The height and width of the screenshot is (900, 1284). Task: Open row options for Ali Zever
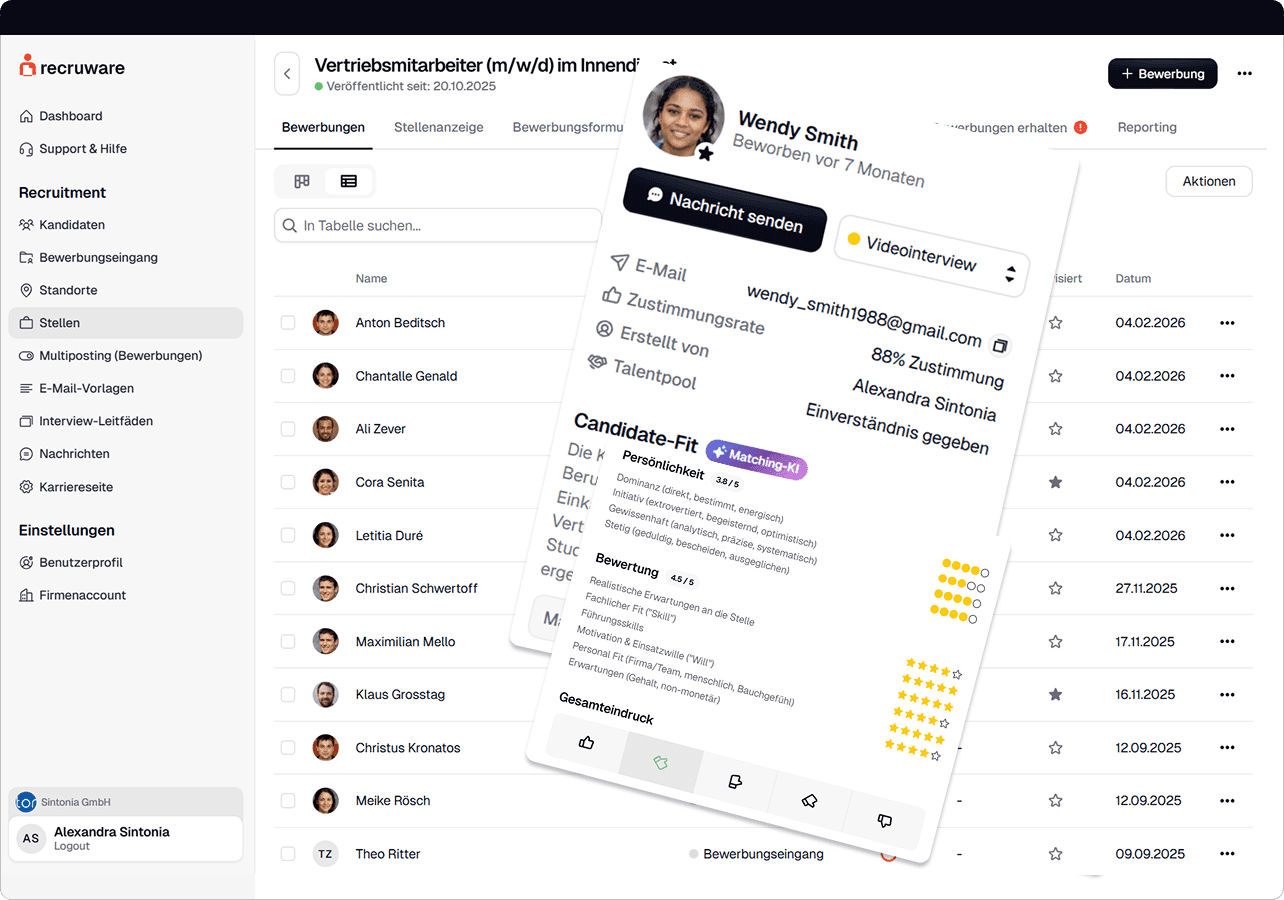(1227, 429)
